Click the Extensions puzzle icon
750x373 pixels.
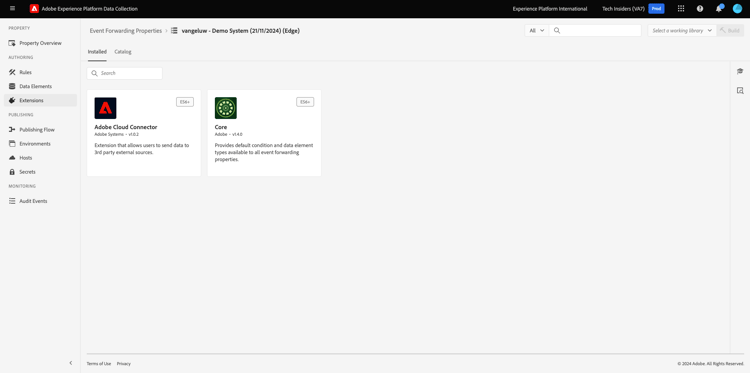(x=12, y=100)
